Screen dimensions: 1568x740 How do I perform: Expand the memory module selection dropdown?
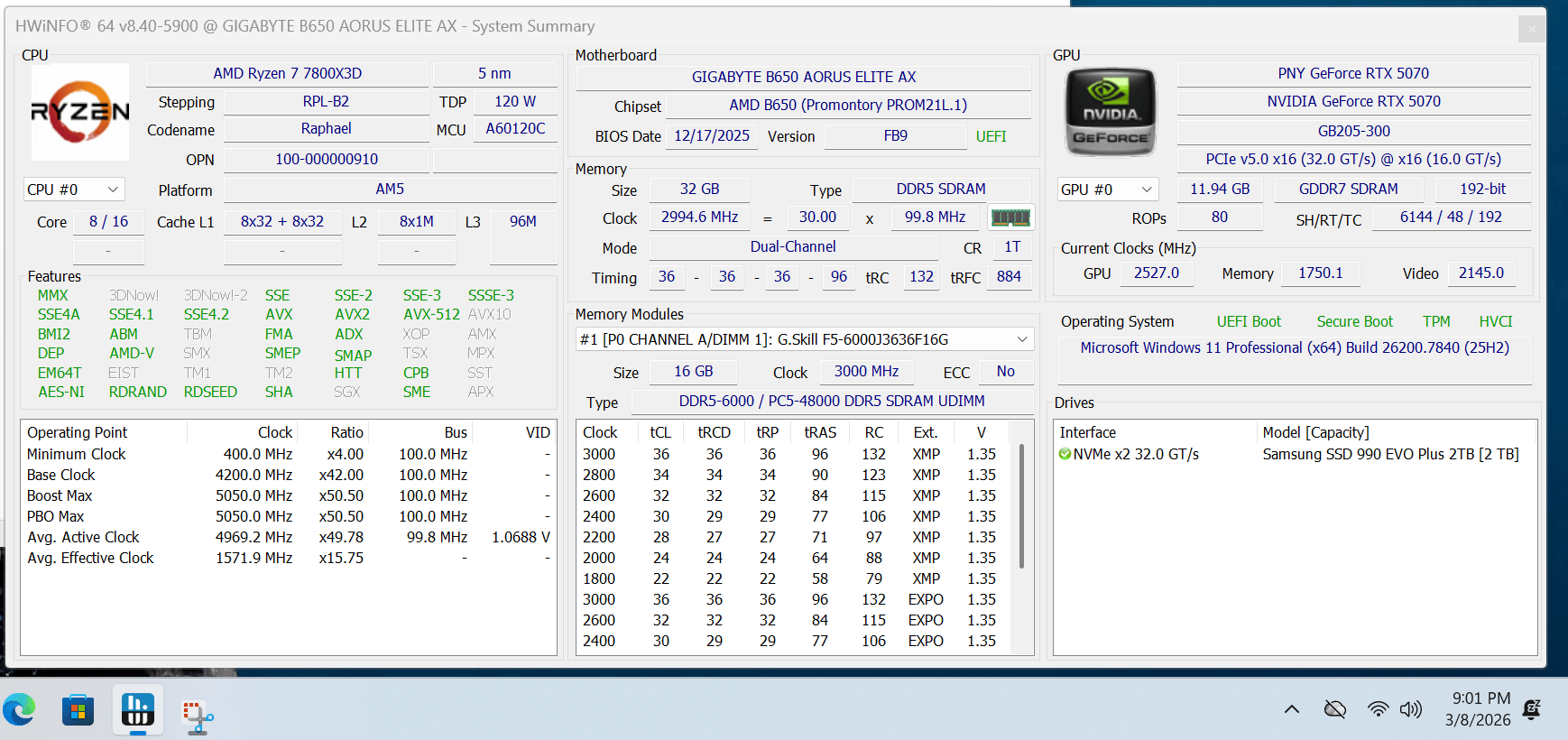[x=805, y=339]
